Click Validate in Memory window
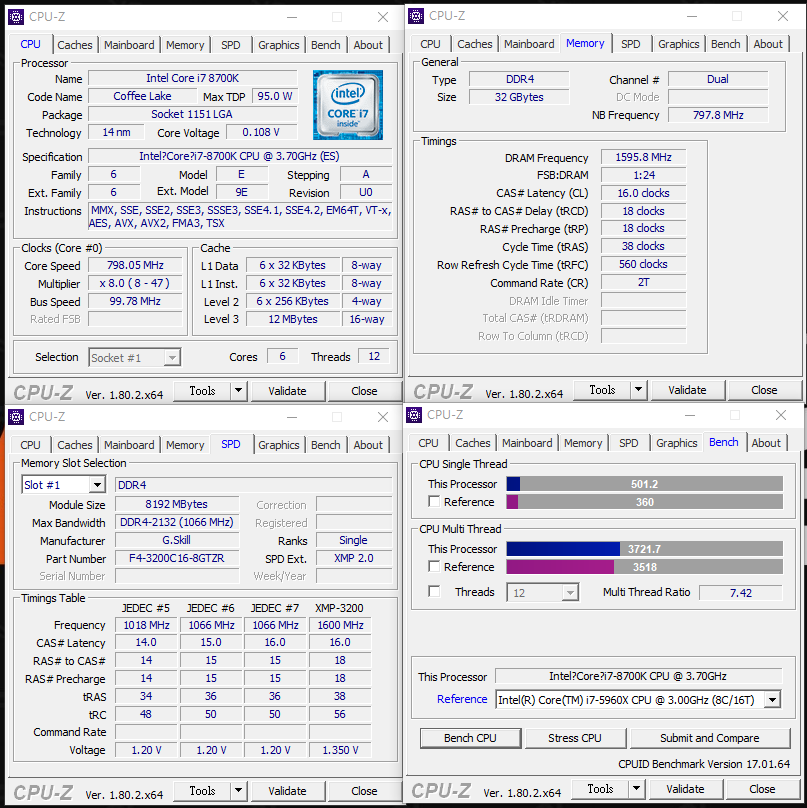The width and height of the screenshot is (807, 808). (x=687, y=390)
